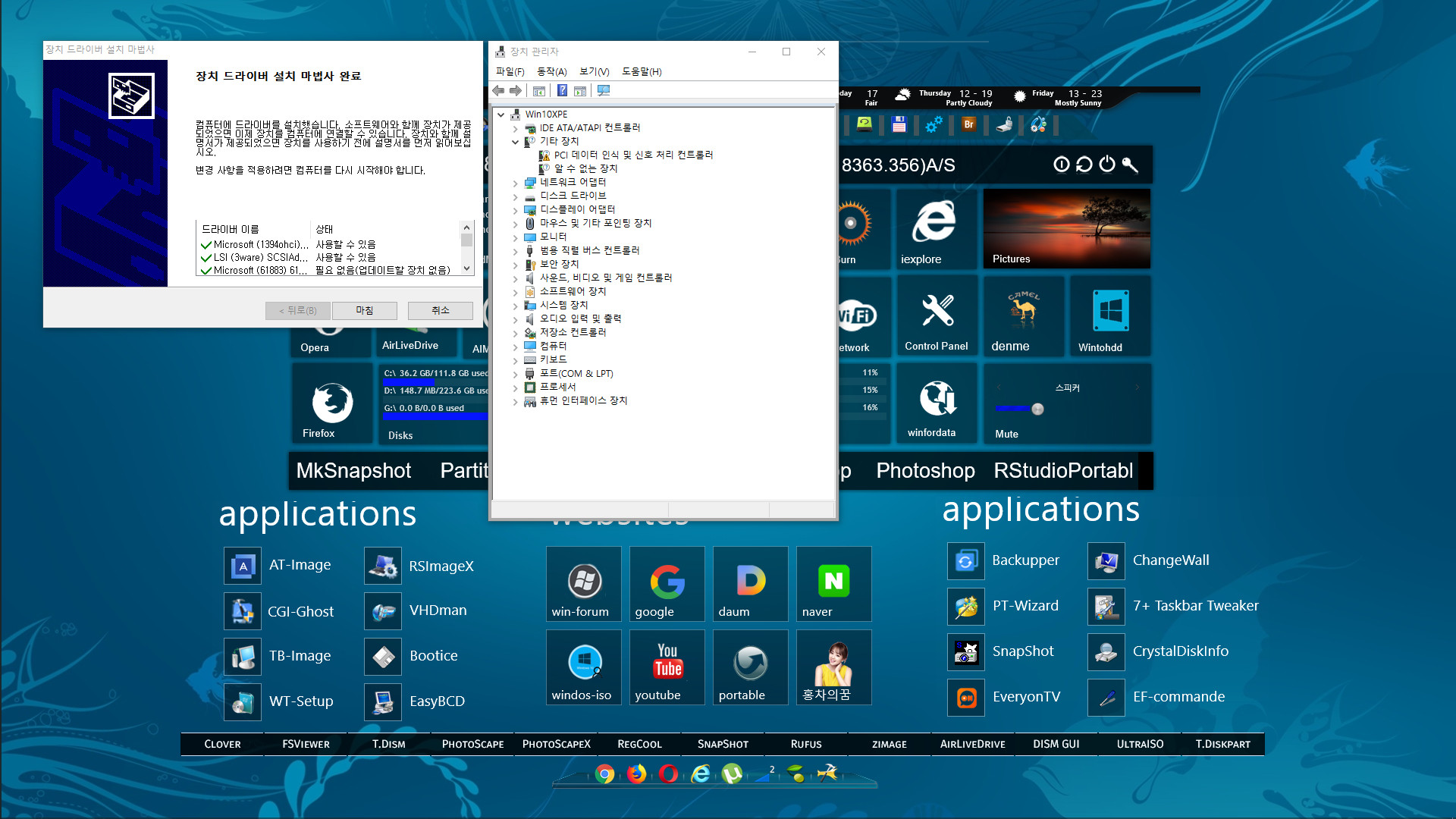Click the power shutdown icon
Image resolution: width=1456 pixels, height=819 pixels.
point(1107,164)
